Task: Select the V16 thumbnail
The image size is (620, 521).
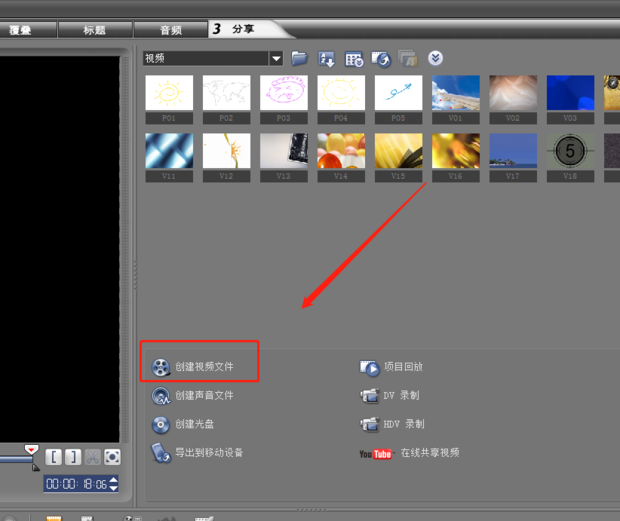Action: (x=456, y=151)
